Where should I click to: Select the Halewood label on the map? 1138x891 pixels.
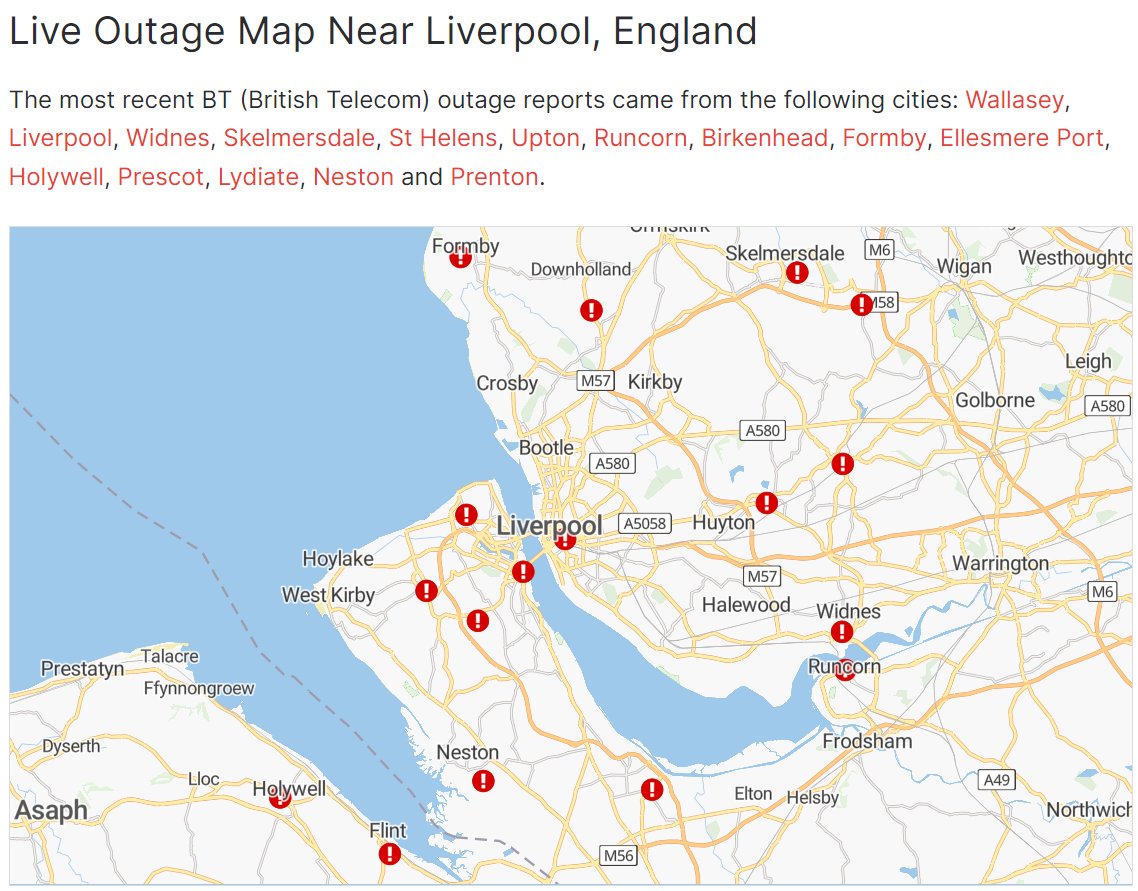(745, 604)
